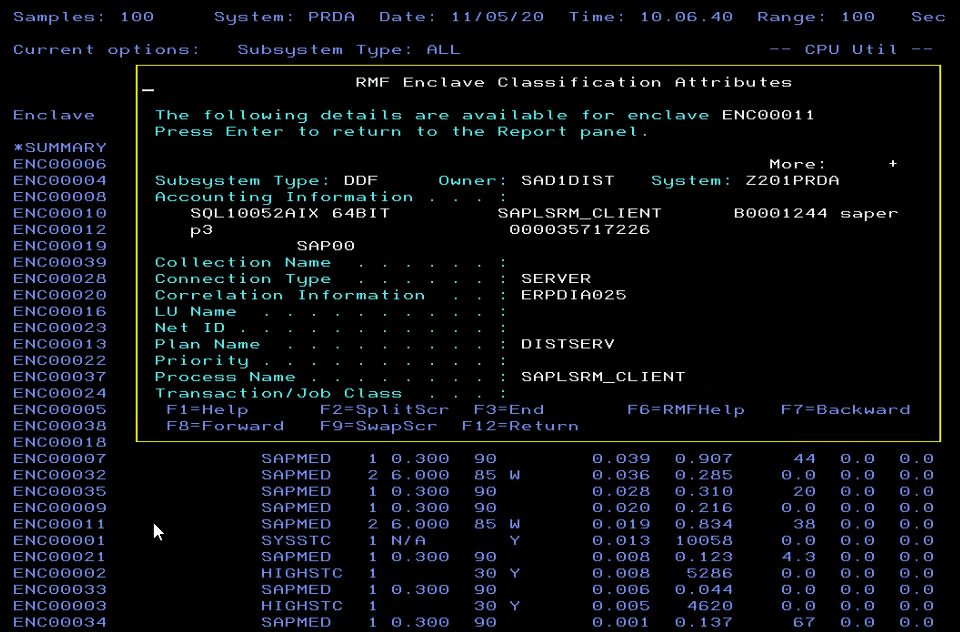Select enclave ENC00023 in the list
Image resolution: width=960 pixels, height=632 pixels.
coord(59,328)
